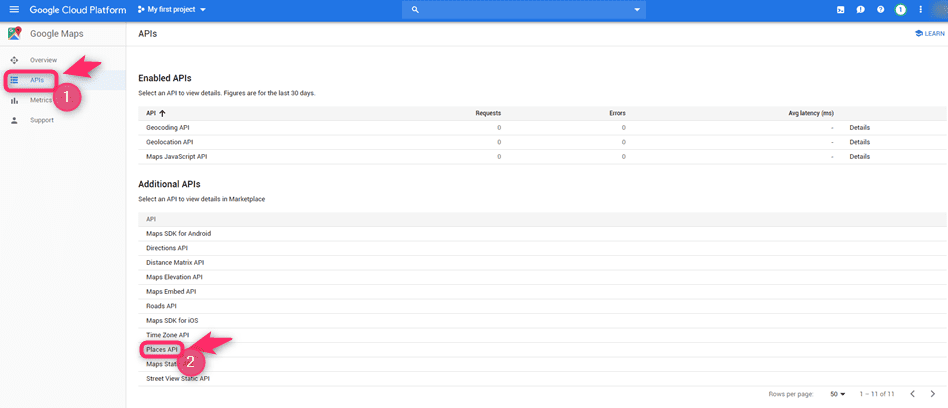This screenshot has height=408, width=948.
Task: Activate the Cloud Shell icon
Action: [x=840, y=10]
